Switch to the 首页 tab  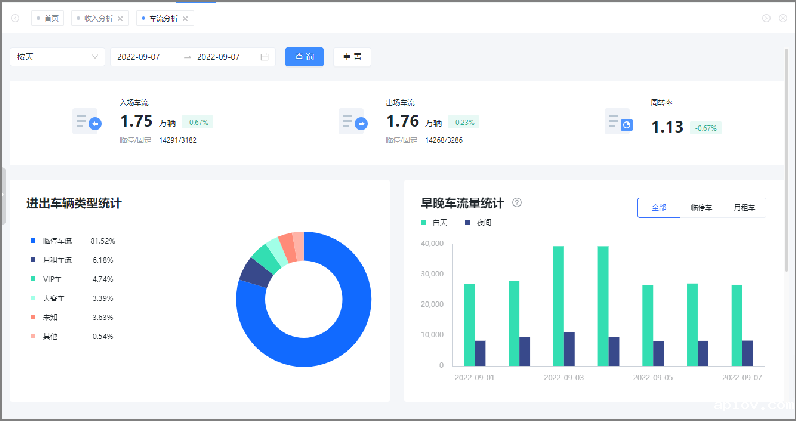click(50, 18)
